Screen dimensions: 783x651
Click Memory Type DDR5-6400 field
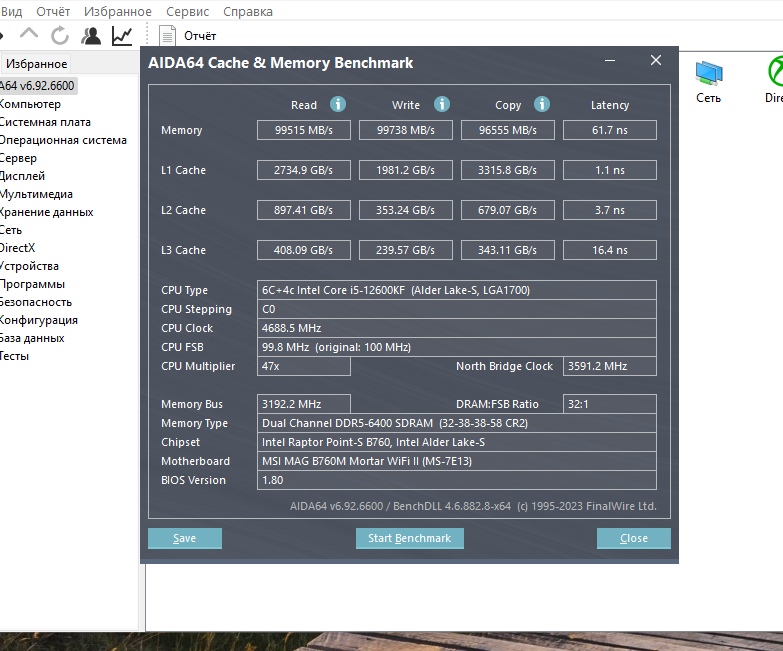[456, 423]
